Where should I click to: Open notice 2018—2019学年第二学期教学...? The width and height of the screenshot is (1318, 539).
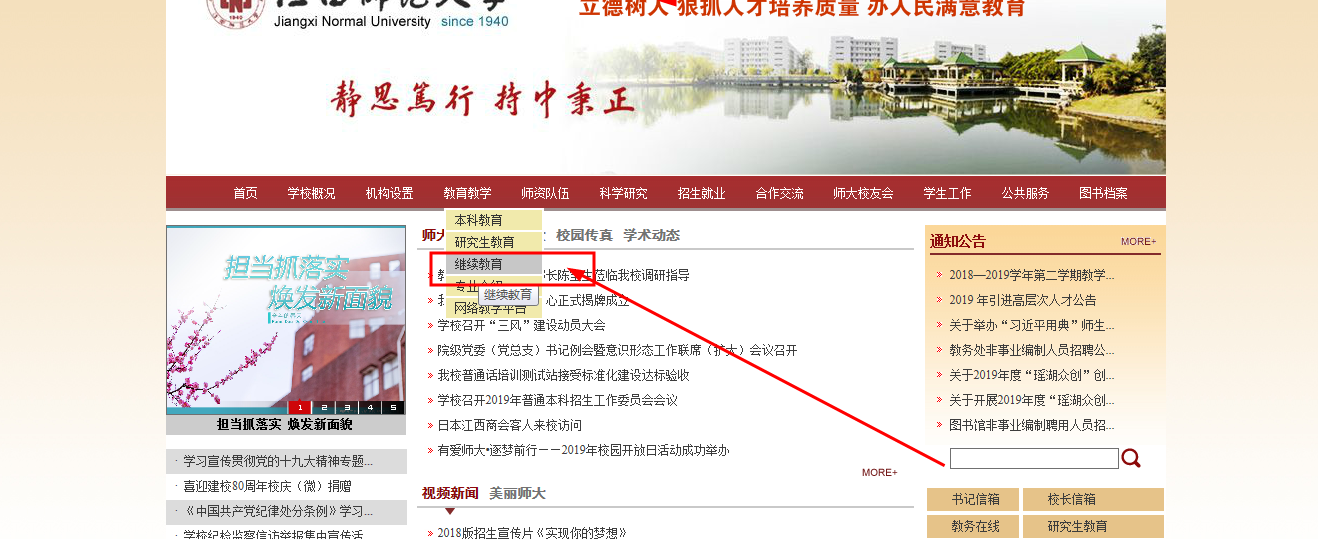click(x=1031, y=275)
